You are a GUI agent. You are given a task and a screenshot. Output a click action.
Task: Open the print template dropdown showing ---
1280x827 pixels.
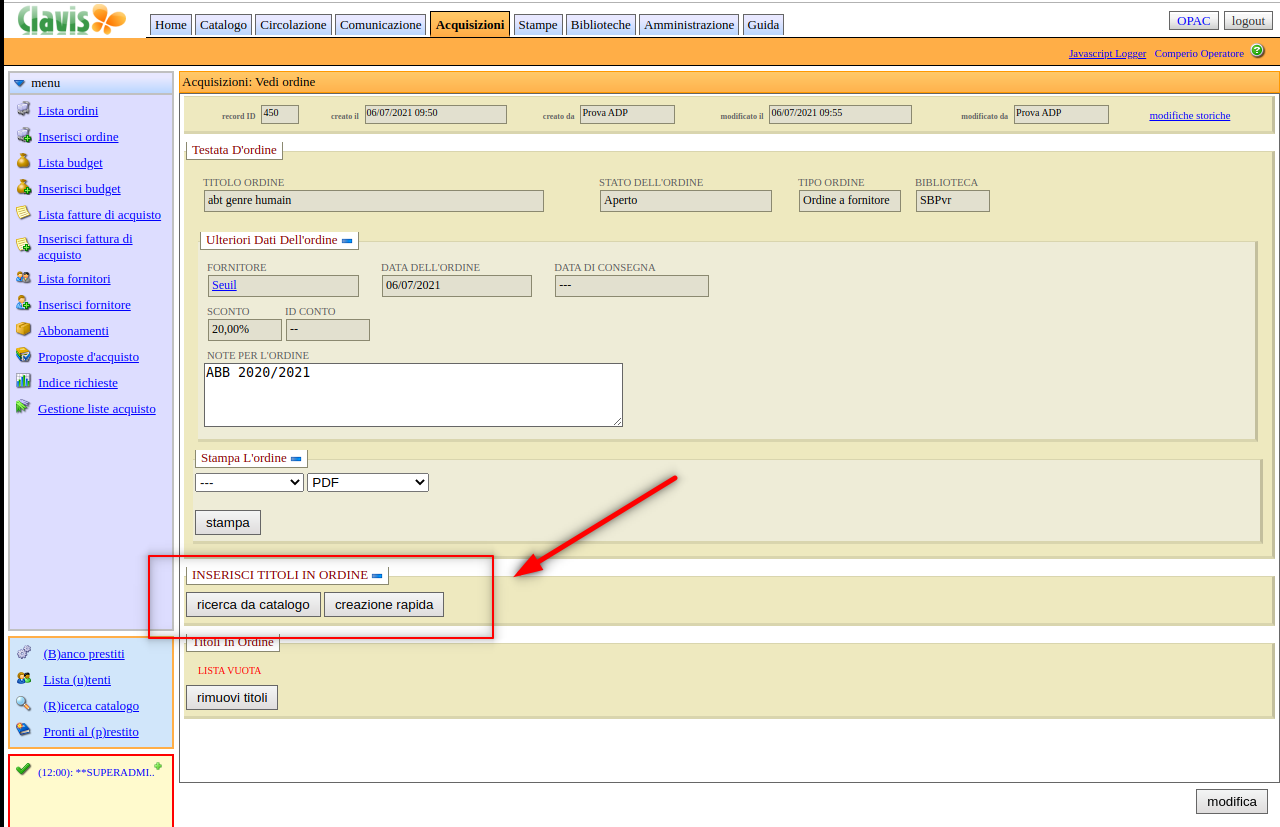pyautogui.click(x=249, y=482)
